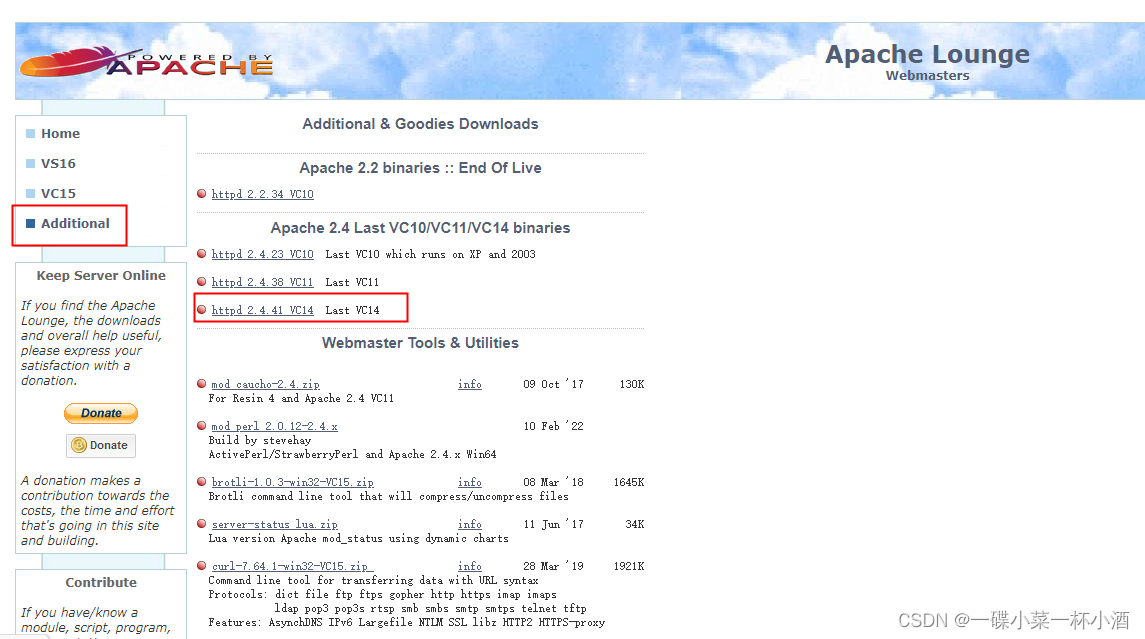The height and width of the screenshot is (639, 1145).
Task: Click the red bullet beside server-status lua.zip
Action: pyautogui.click(x=201, y=524)
